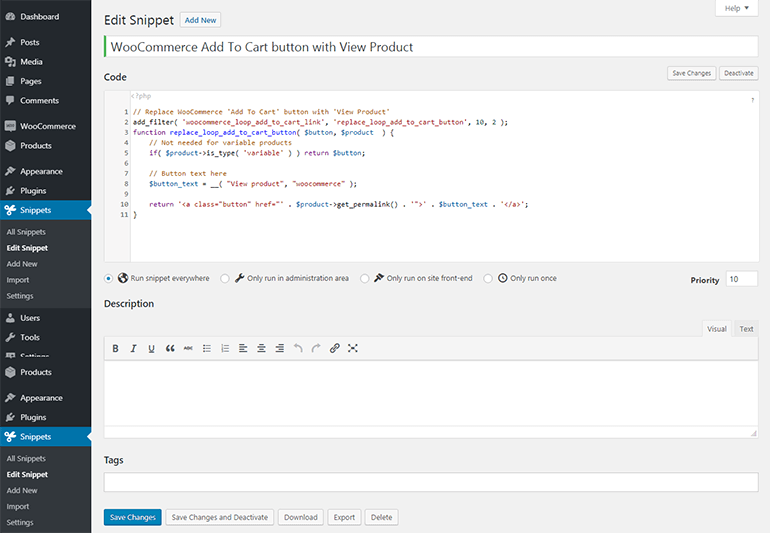Click the WooCommerce logo icon
770x533 pixels.
(10, 126)
